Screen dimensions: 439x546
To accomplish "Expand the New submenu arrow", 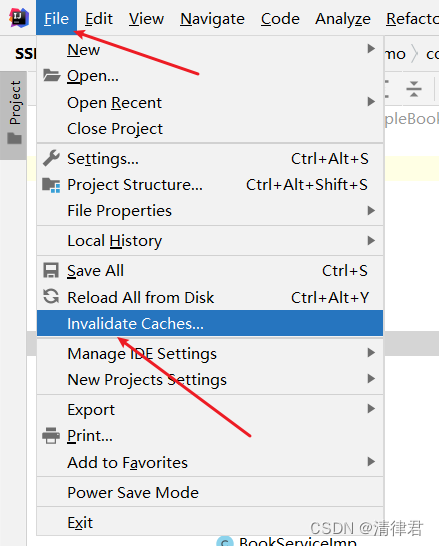I will [x=371, y=49].
